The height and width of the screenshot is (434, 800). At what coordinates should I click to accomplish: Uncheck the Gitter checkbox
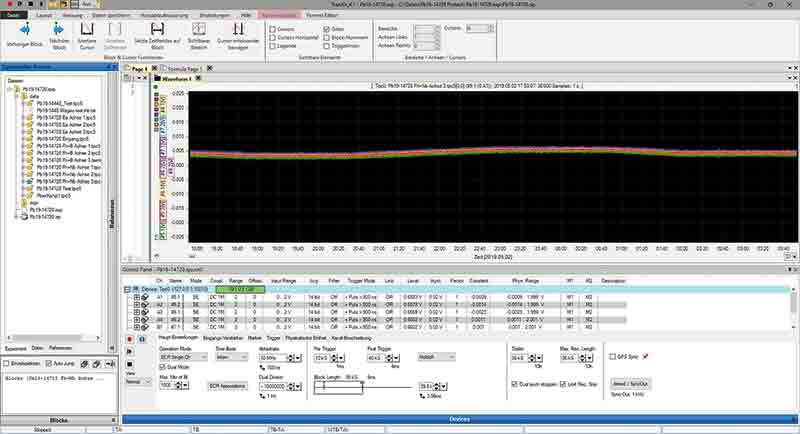tap(327, 30)
